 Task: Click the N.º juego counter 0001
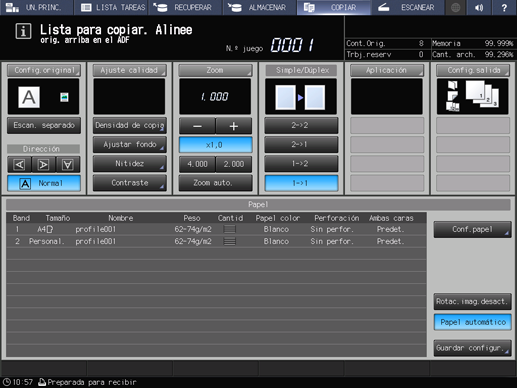(x=292, y=45)
